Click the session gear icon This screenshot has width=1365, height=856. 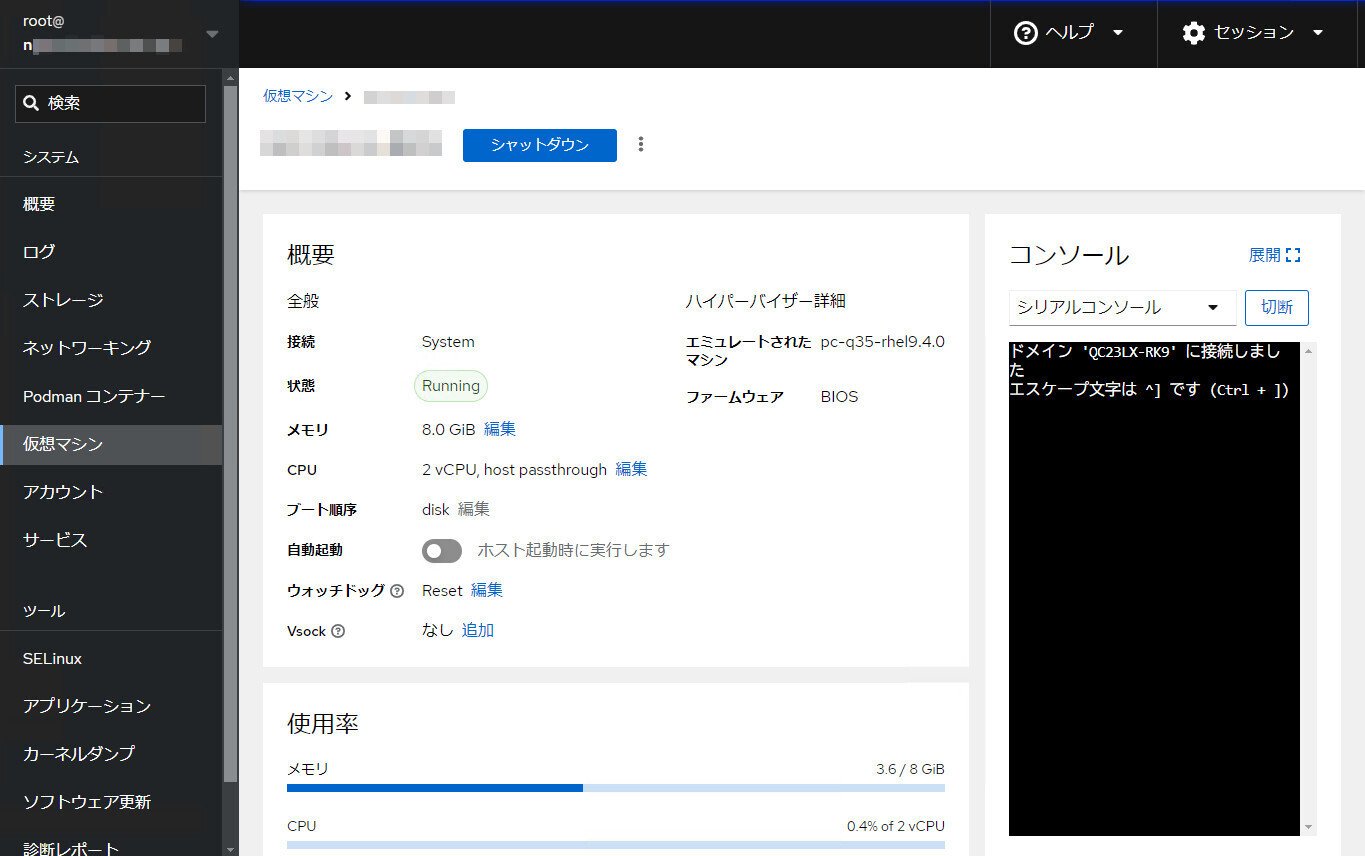[1193, 33]
